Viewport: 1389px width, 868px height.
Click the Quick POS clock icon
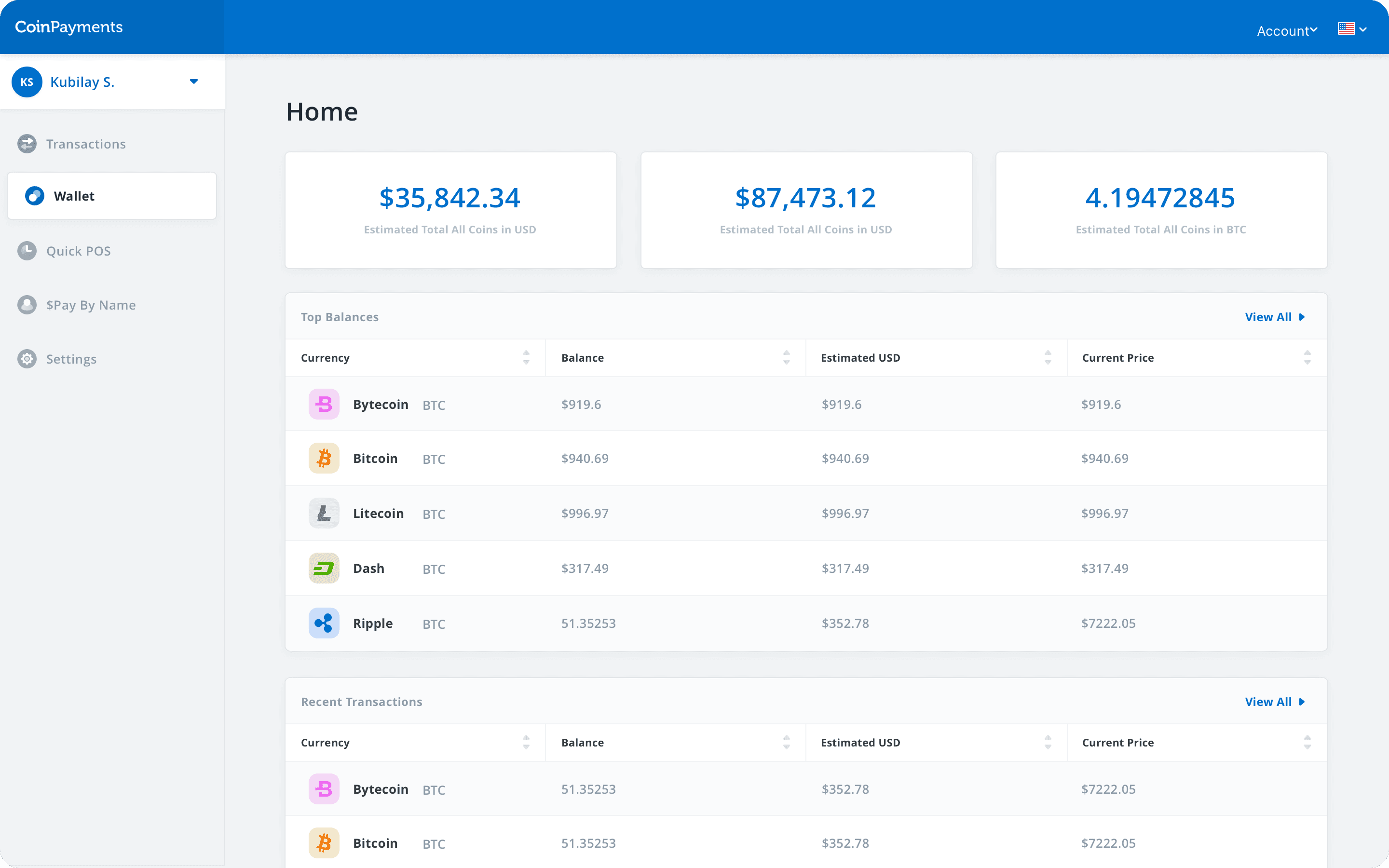pyautogui.click(x=27, y=251)
